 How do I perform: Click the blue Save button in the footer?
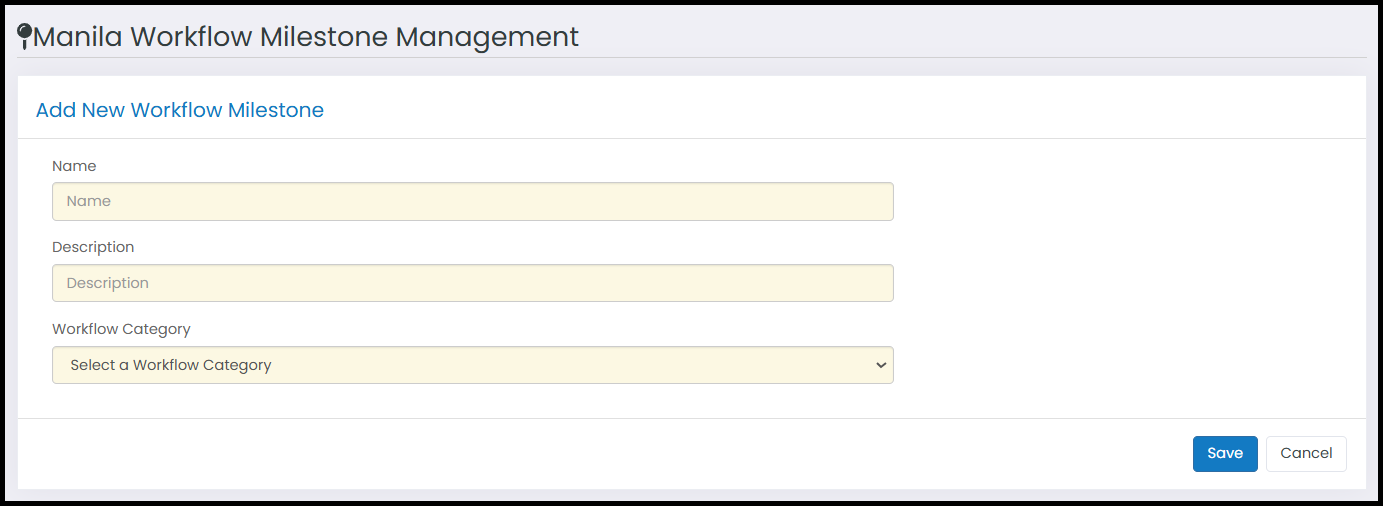(x=1225, y=453)
